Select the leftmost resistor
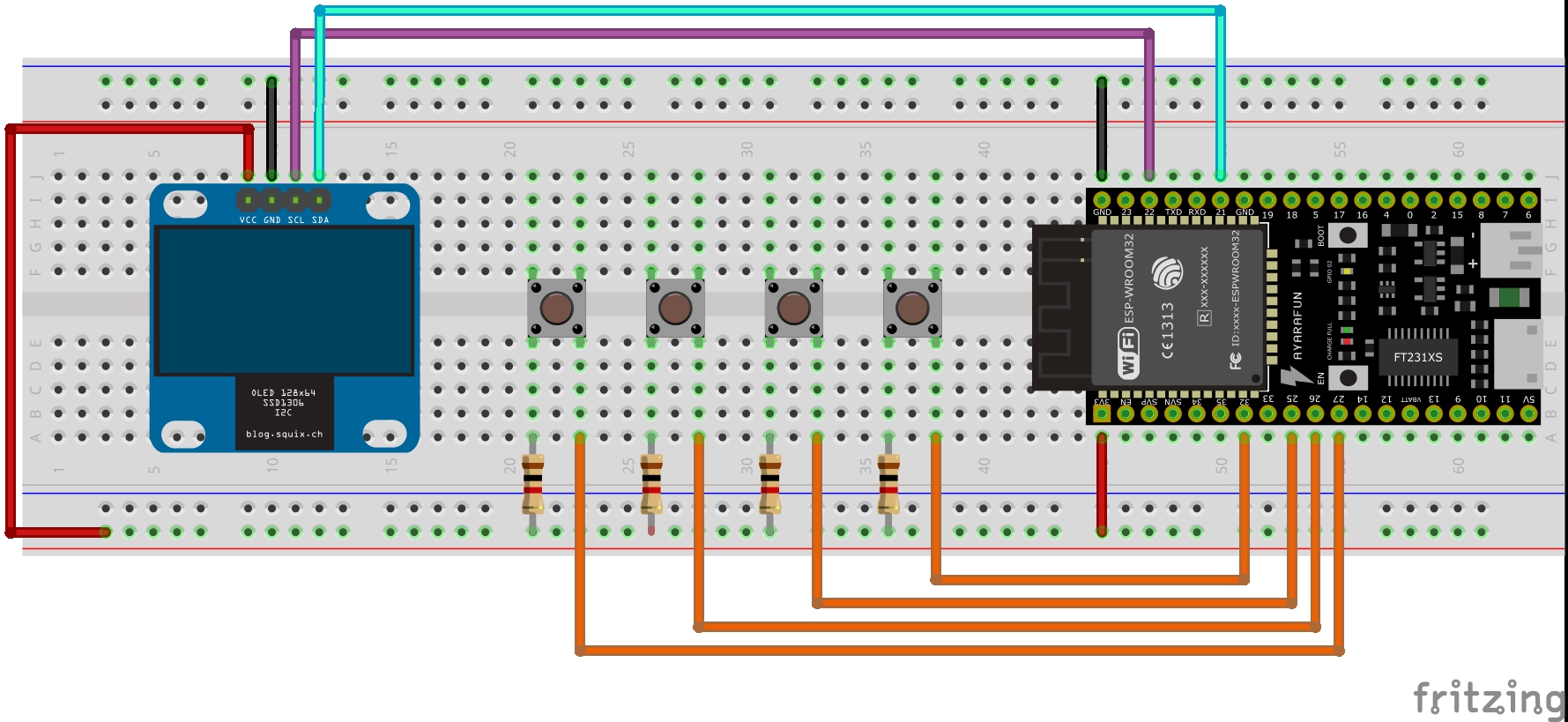 [x=532, y=484]
